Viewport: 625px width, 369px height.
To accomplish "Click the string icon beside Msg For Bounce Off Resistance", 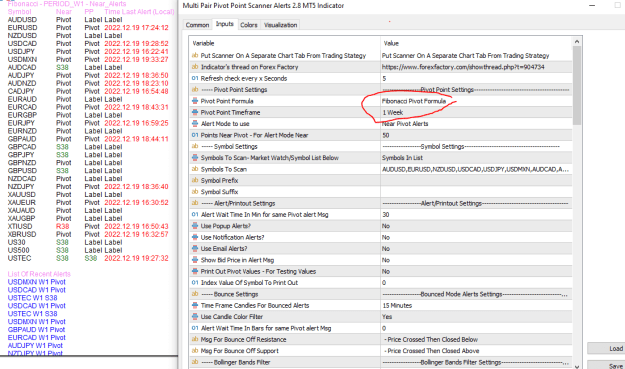I will (195, 340).
